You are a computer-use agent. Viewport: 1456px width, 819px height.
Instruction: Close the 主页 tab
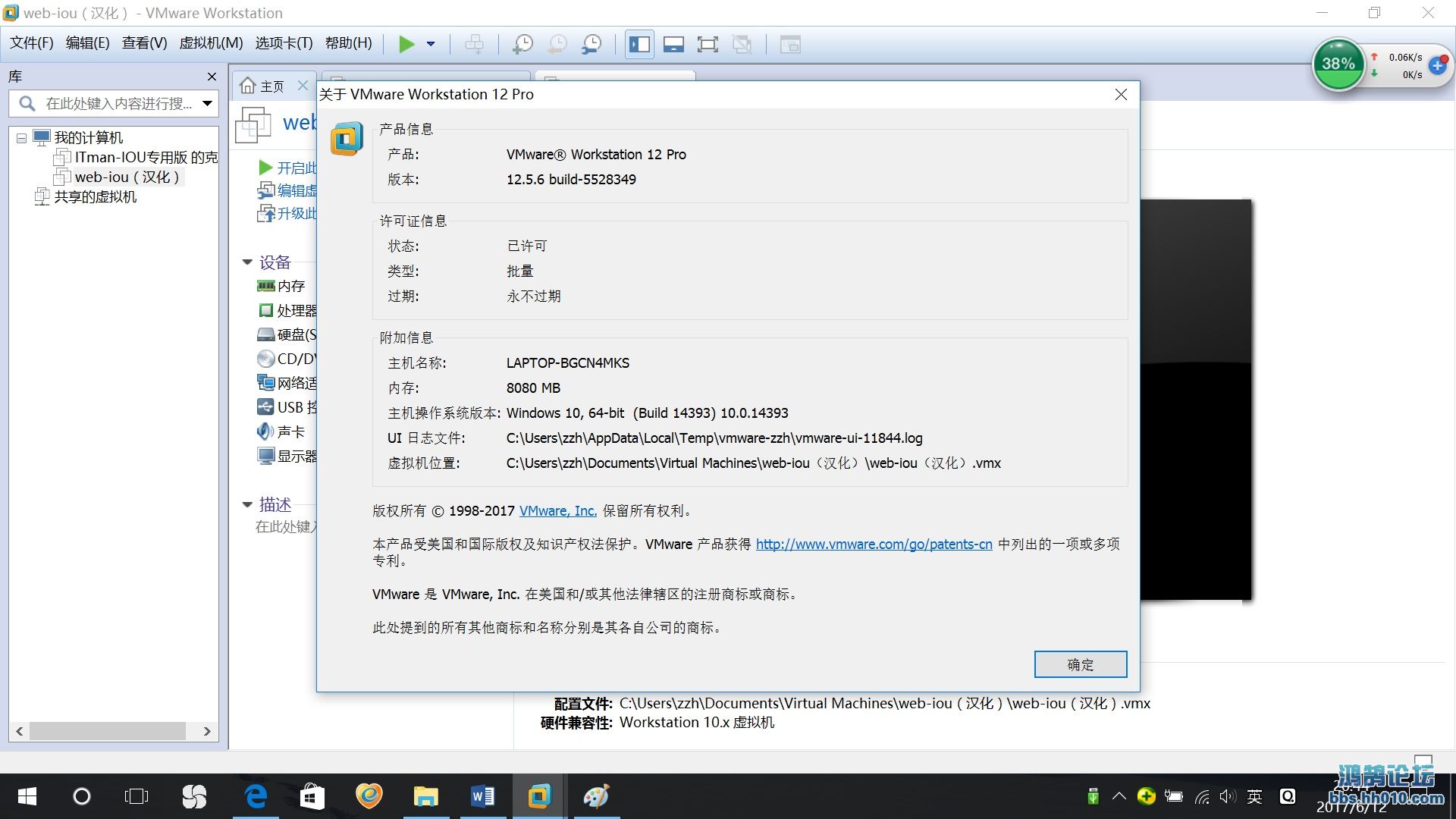(303, 86)
